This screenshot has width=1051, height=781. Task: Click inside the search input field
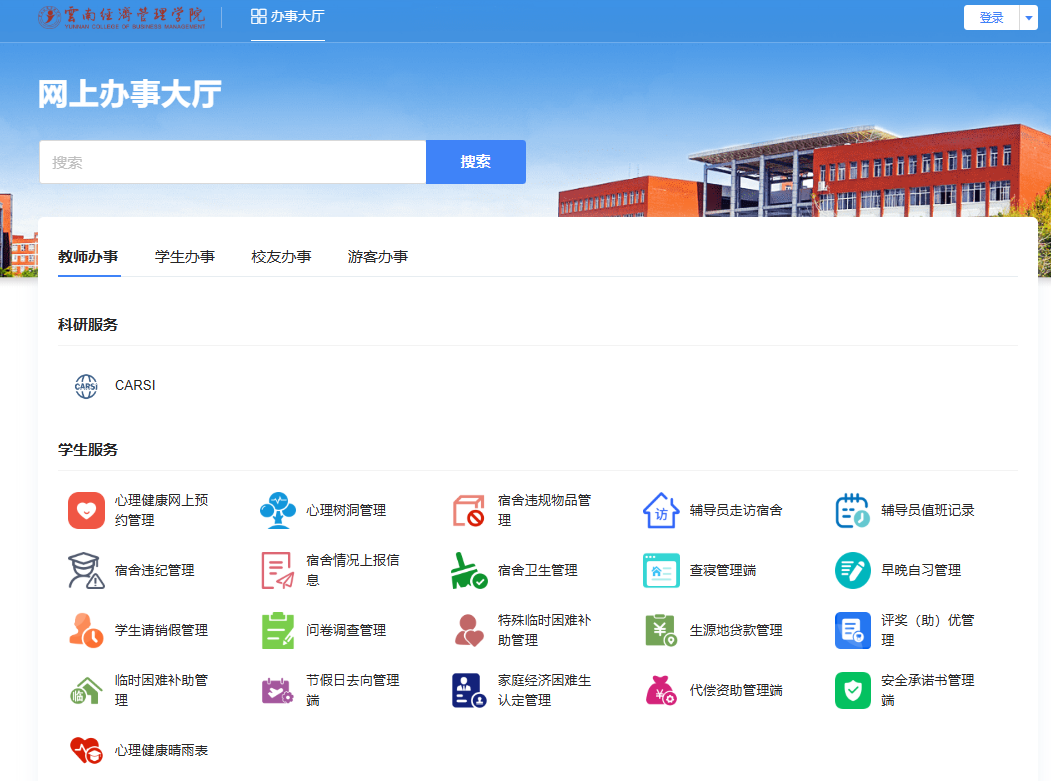(230, 161)
